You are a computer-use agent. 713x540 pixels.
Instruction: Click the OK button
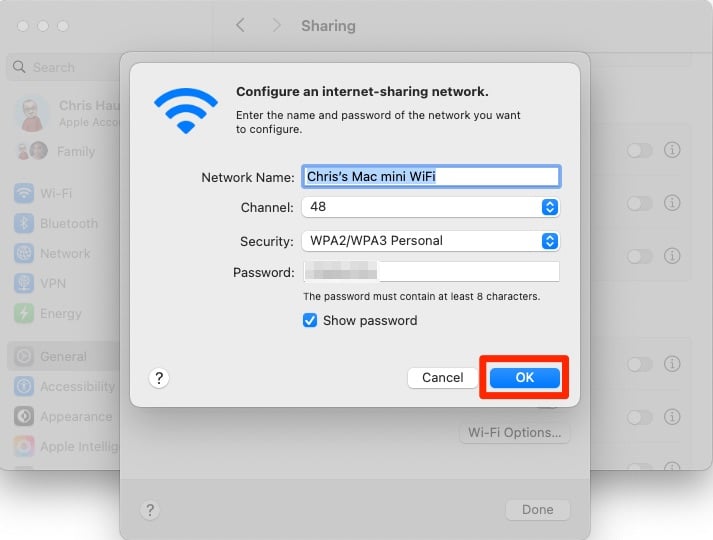pos(525,378)
